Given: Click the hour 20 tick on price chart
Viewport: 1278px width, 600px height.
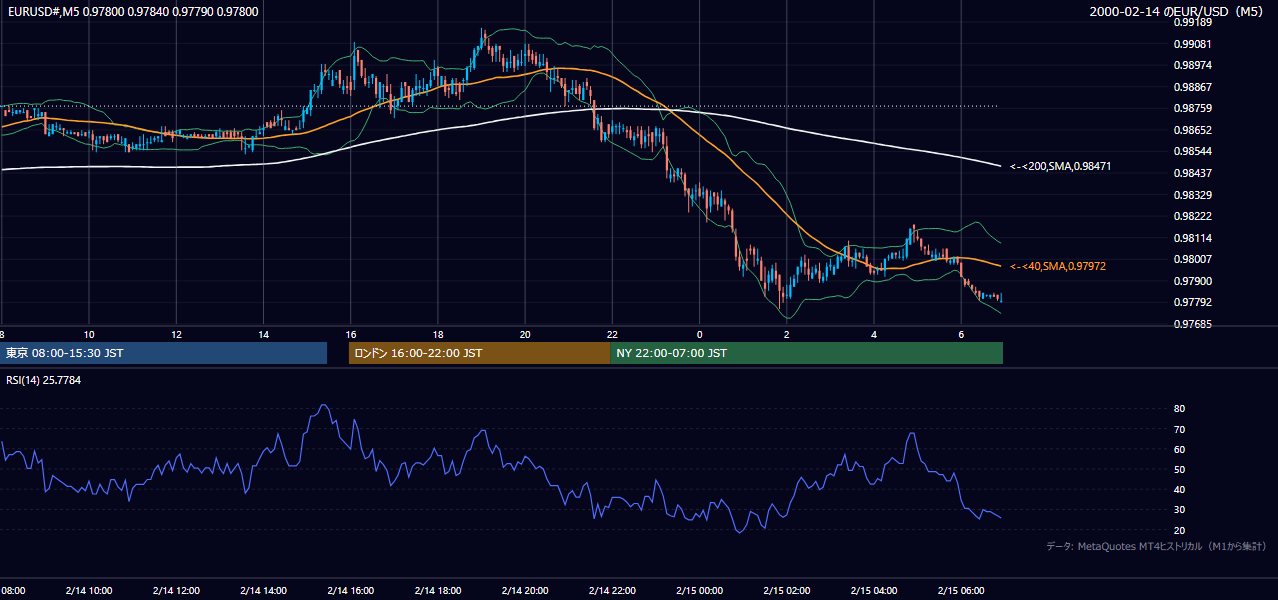Looking at the screenshot, I should pos(525,334).
